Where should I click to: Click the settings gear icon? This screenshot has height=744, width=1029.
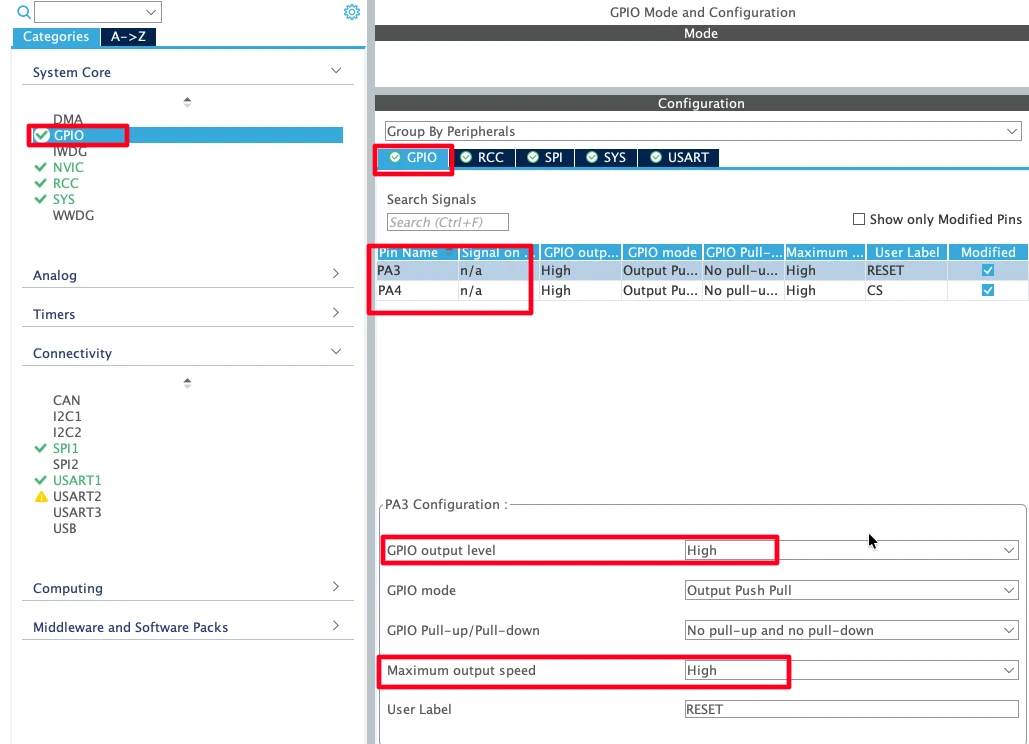click(x=351, y=12)
